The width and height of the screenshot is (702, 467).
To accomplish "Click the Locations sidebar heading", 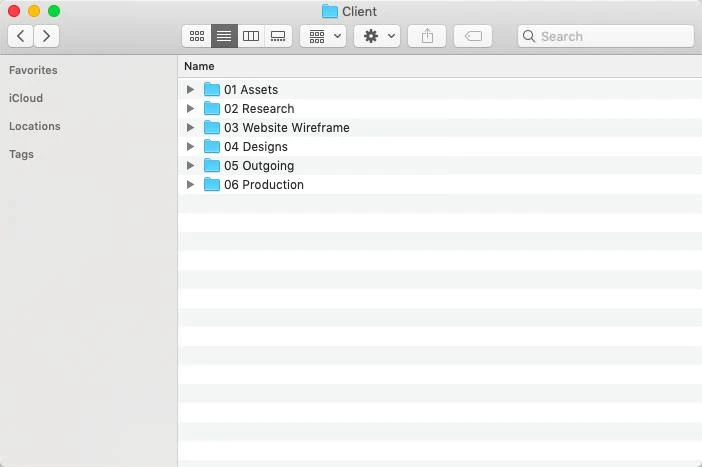I will click(x=34, y=126).
